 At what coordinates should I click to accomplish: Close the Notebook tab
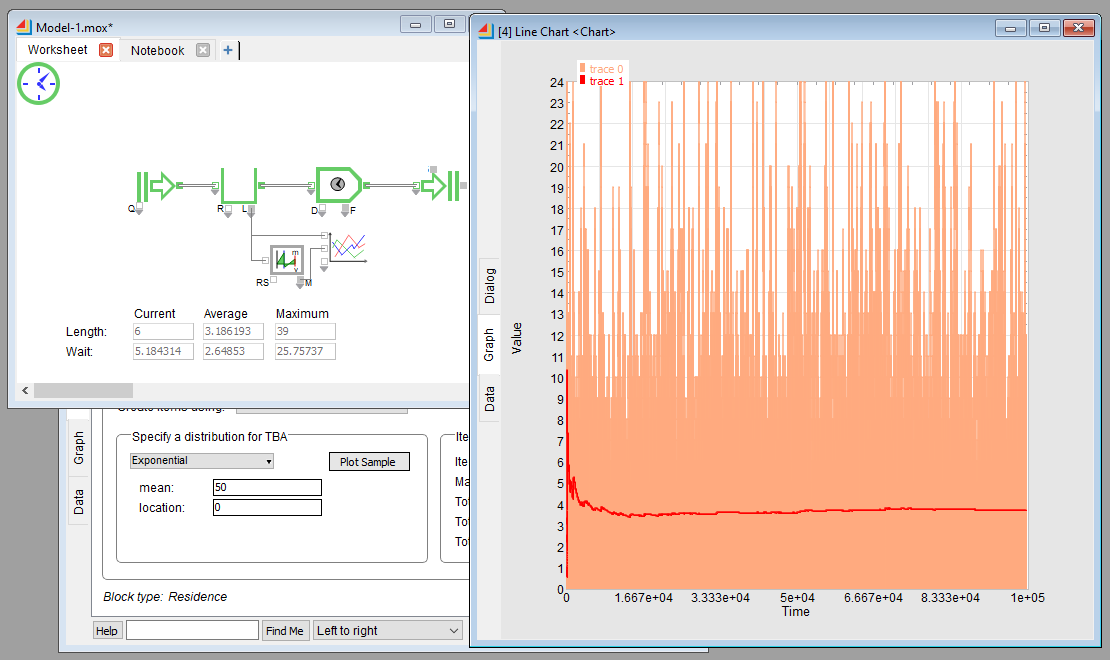click(x=203, y=50)
